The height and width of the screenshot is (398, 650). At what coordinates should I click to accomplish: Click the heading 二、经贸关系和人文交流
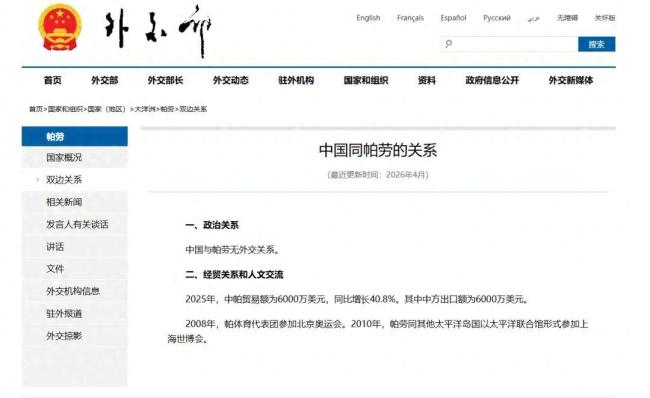[235, 274]
